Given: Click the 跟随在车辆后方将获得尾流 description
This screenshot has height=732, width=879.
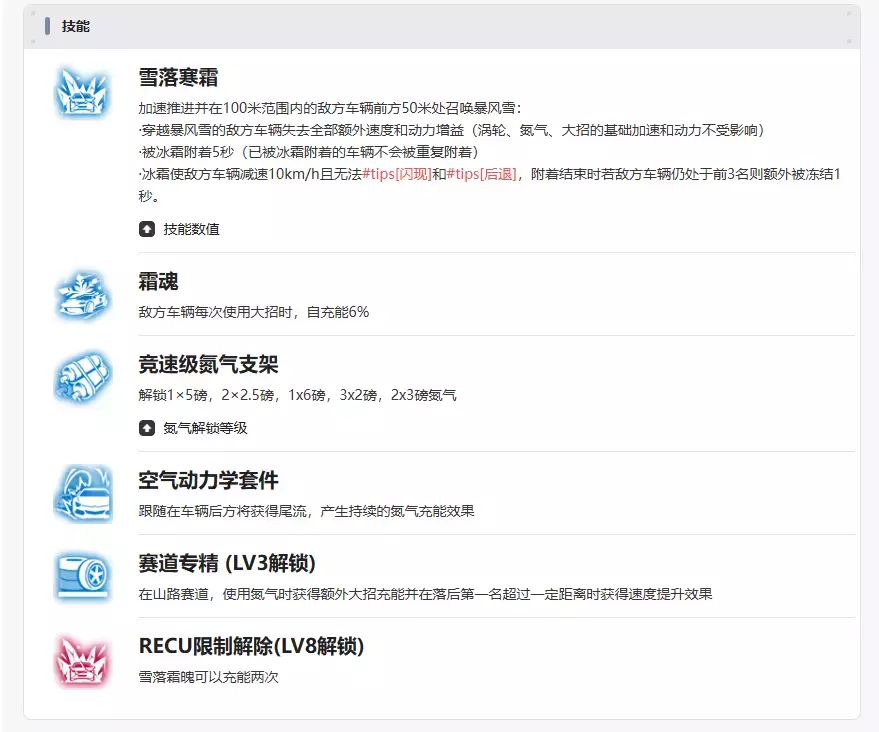Looking at the screenshot, I should pos(306,511).
